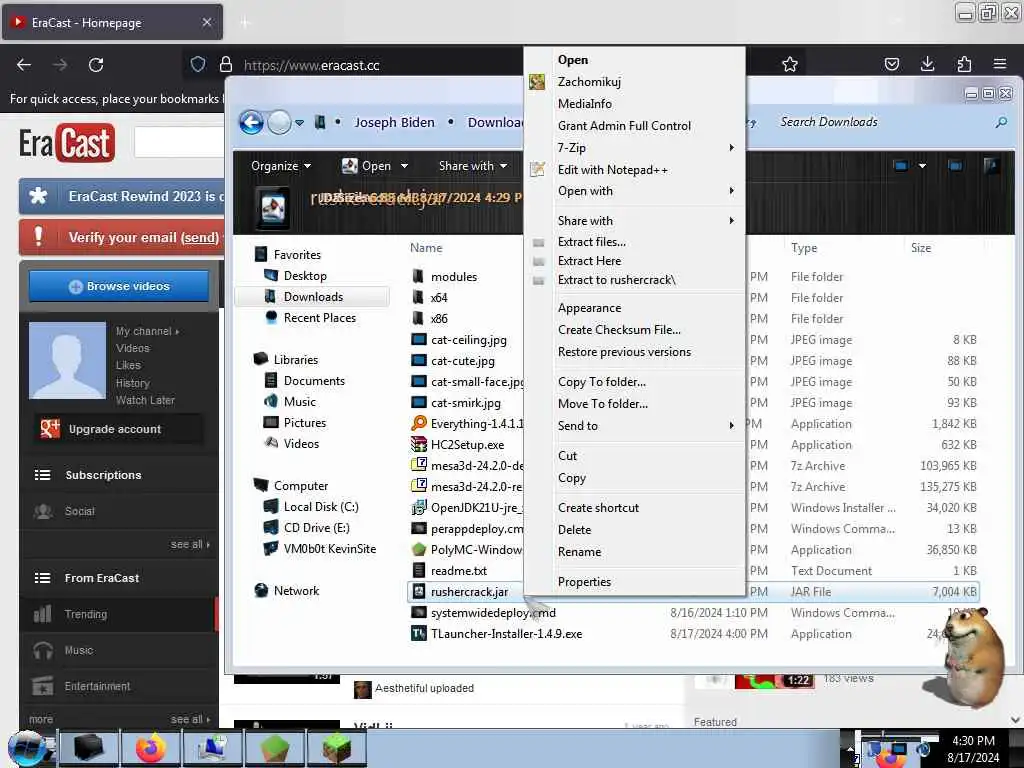Click Network in the navigation pane
Image resolution: width=1024 pixels, height=768 pixels.
coord(296,590)
